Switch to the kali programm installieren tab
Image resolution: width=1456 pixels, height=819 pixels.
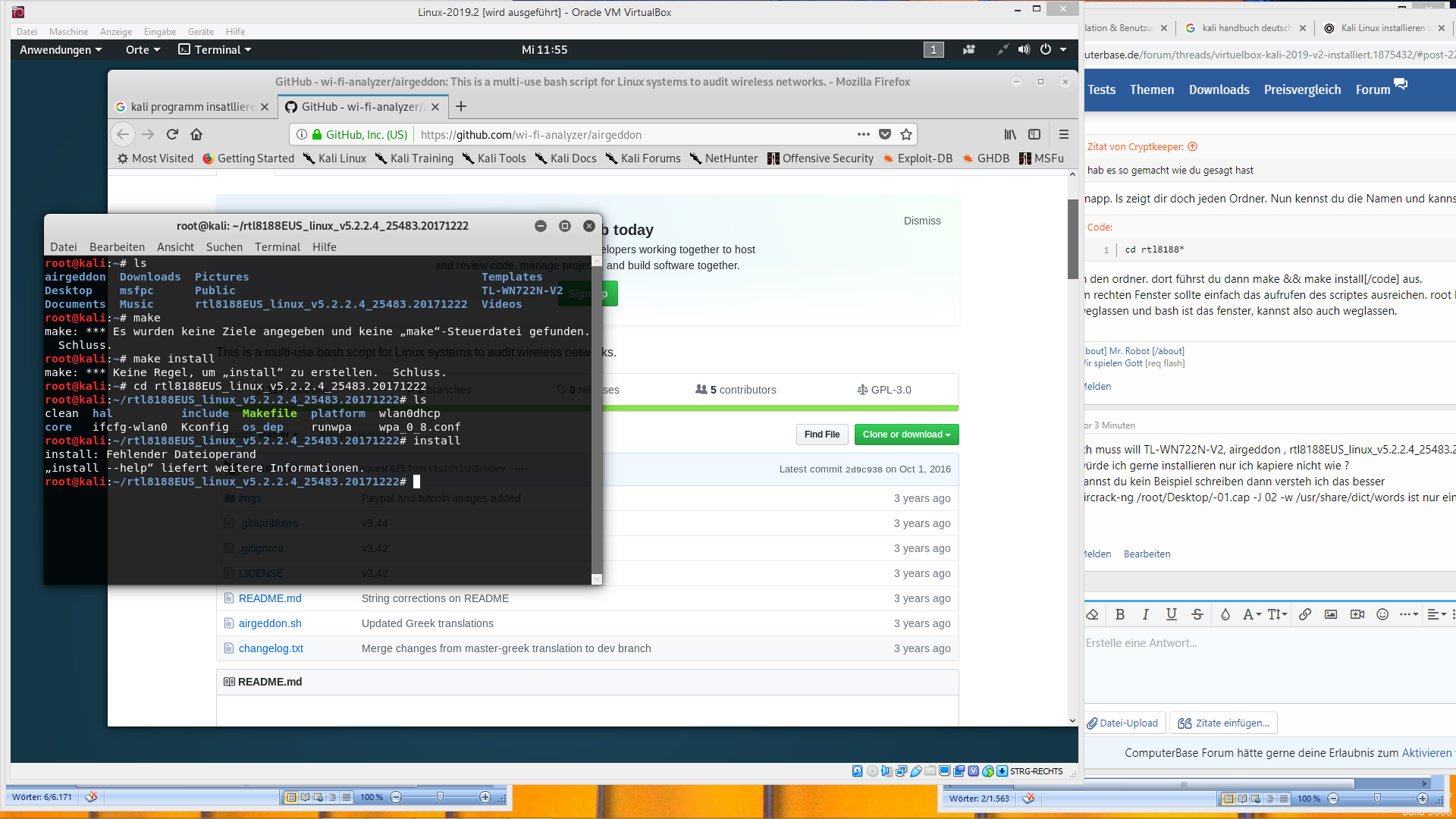click(192, 107)
